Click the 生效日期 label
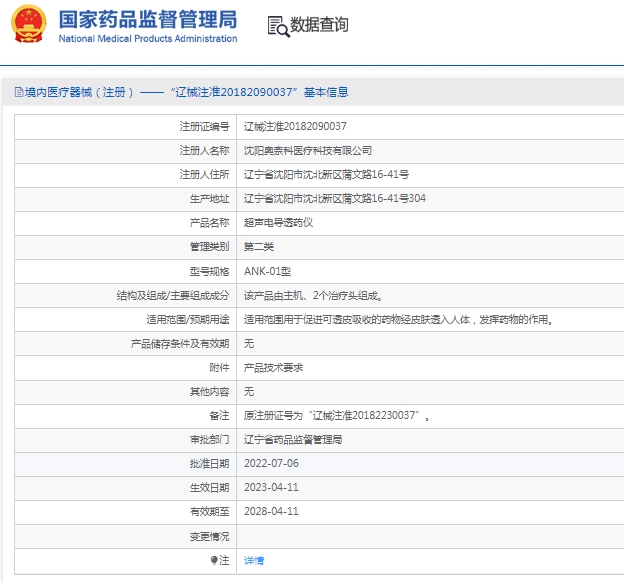The width and height of the screenshot is (624, 583). click(209, 487)
